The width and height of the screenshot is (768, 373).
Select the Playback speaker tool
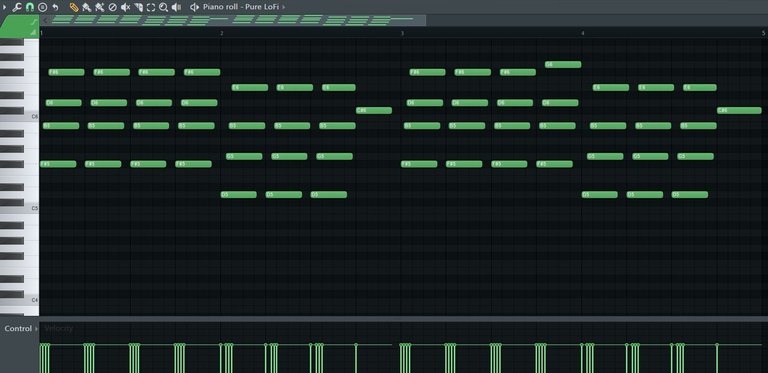pyautogui.click(x=176, y=7)
